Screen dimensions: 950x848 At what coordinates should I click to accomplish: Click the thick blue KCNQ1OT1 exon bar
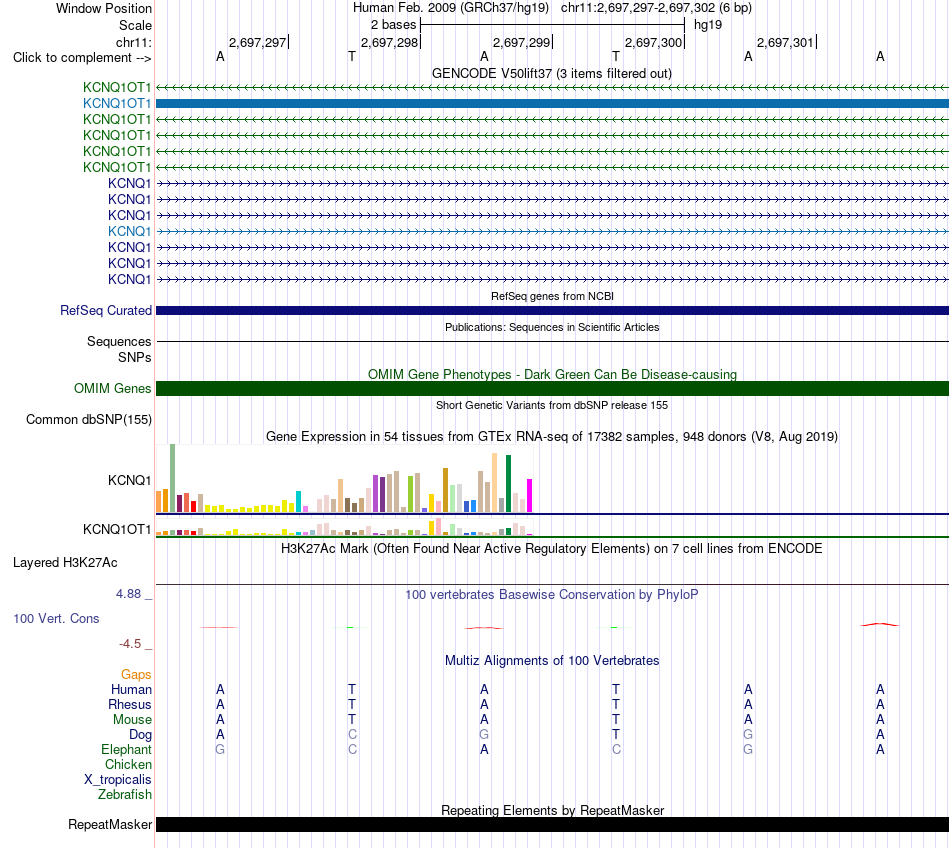pos(553,104)
